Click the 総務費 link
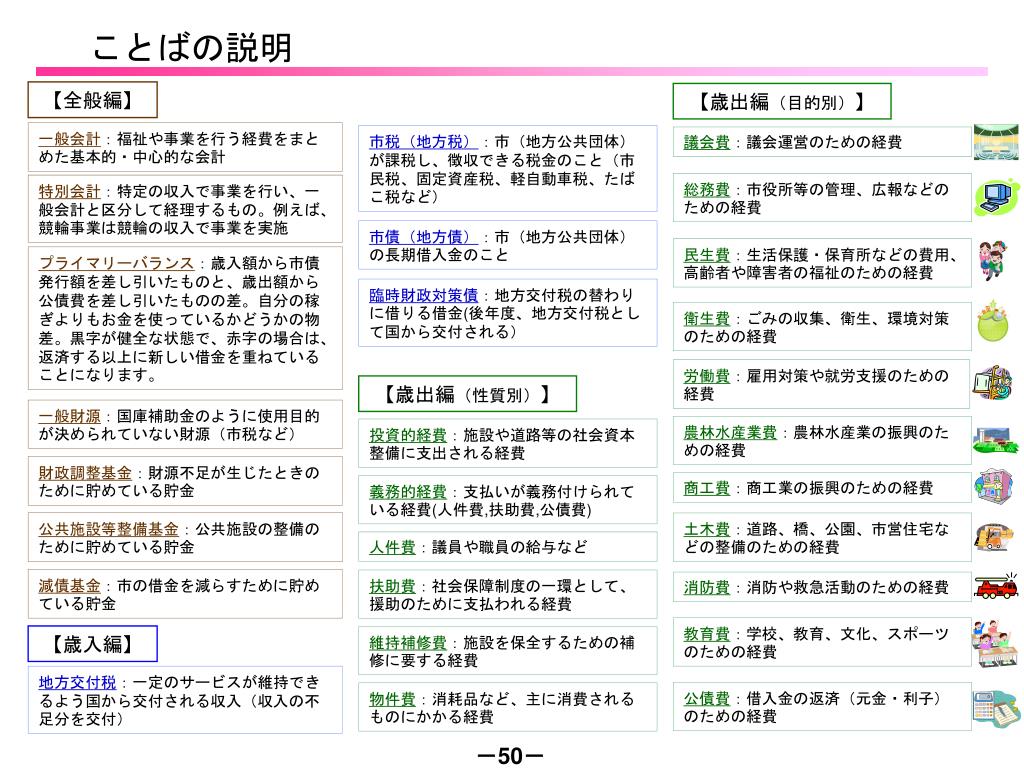This screenshot has width=1024, height=768. click(x=707, y=190)
